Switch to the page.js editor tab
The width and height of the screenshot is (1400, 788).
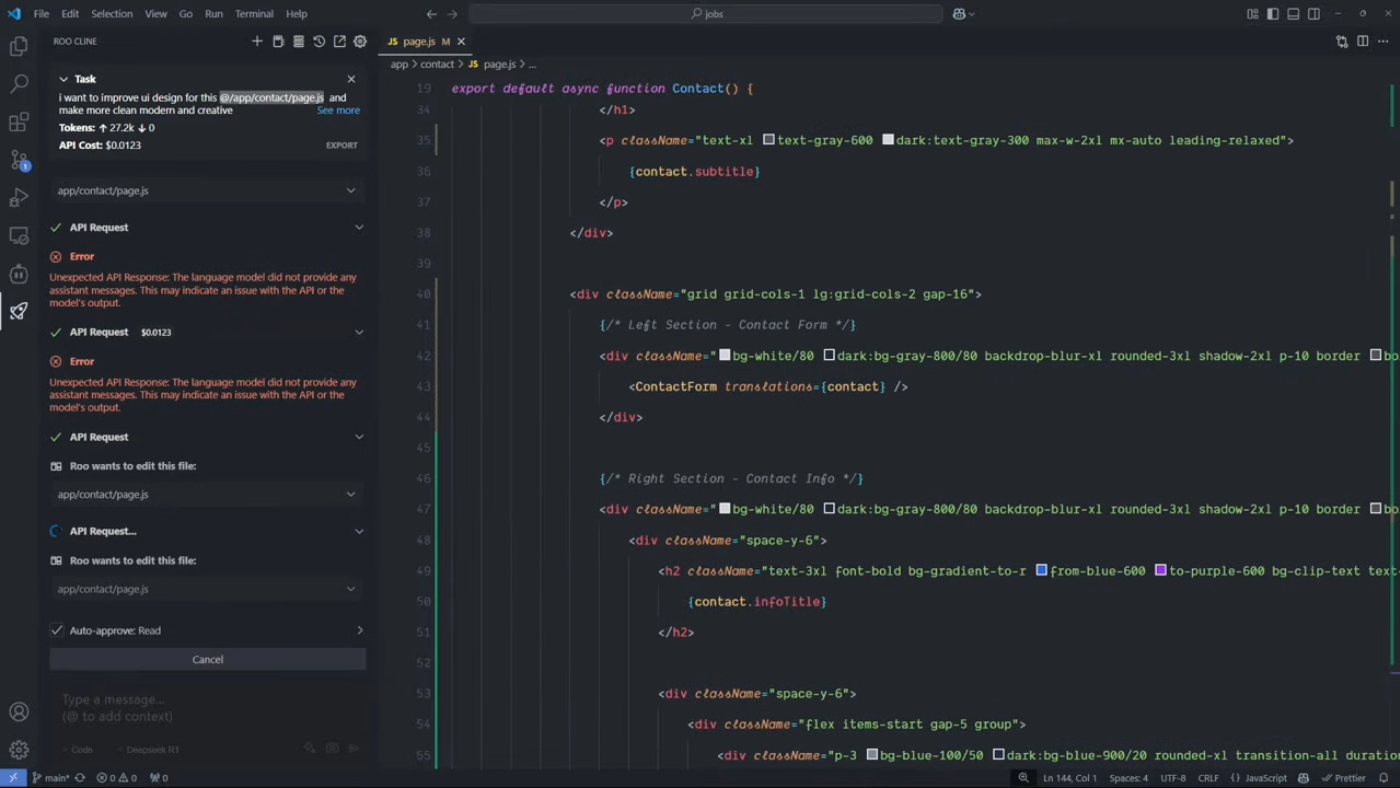point(419,41)
